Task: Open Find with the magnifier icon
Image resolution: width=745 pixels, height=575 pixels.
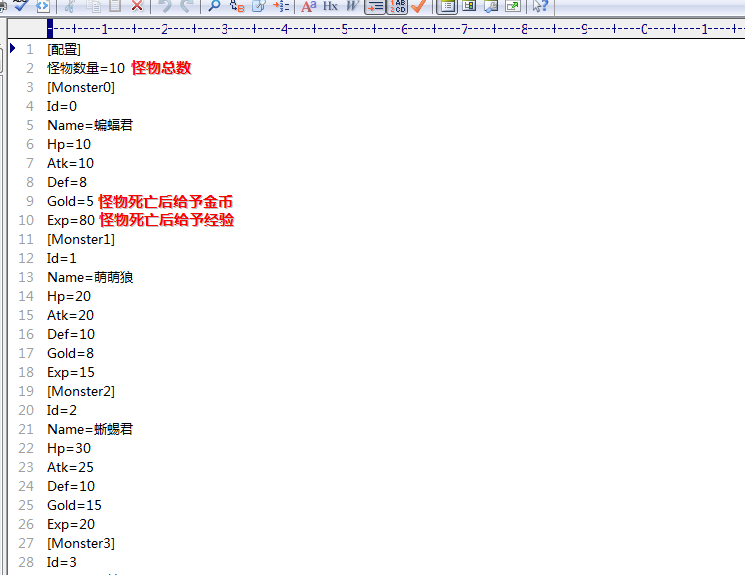Action: [x=214, y=6]
